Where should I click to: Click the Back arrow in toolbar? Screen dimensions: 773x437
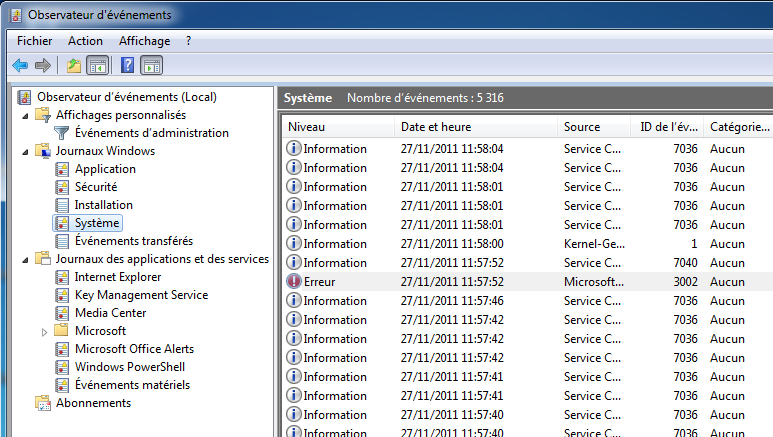tap(20, 66)
